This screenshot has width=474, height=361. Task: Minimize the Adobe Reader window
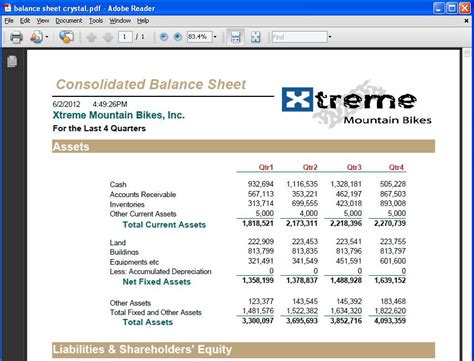coord(439,8)
